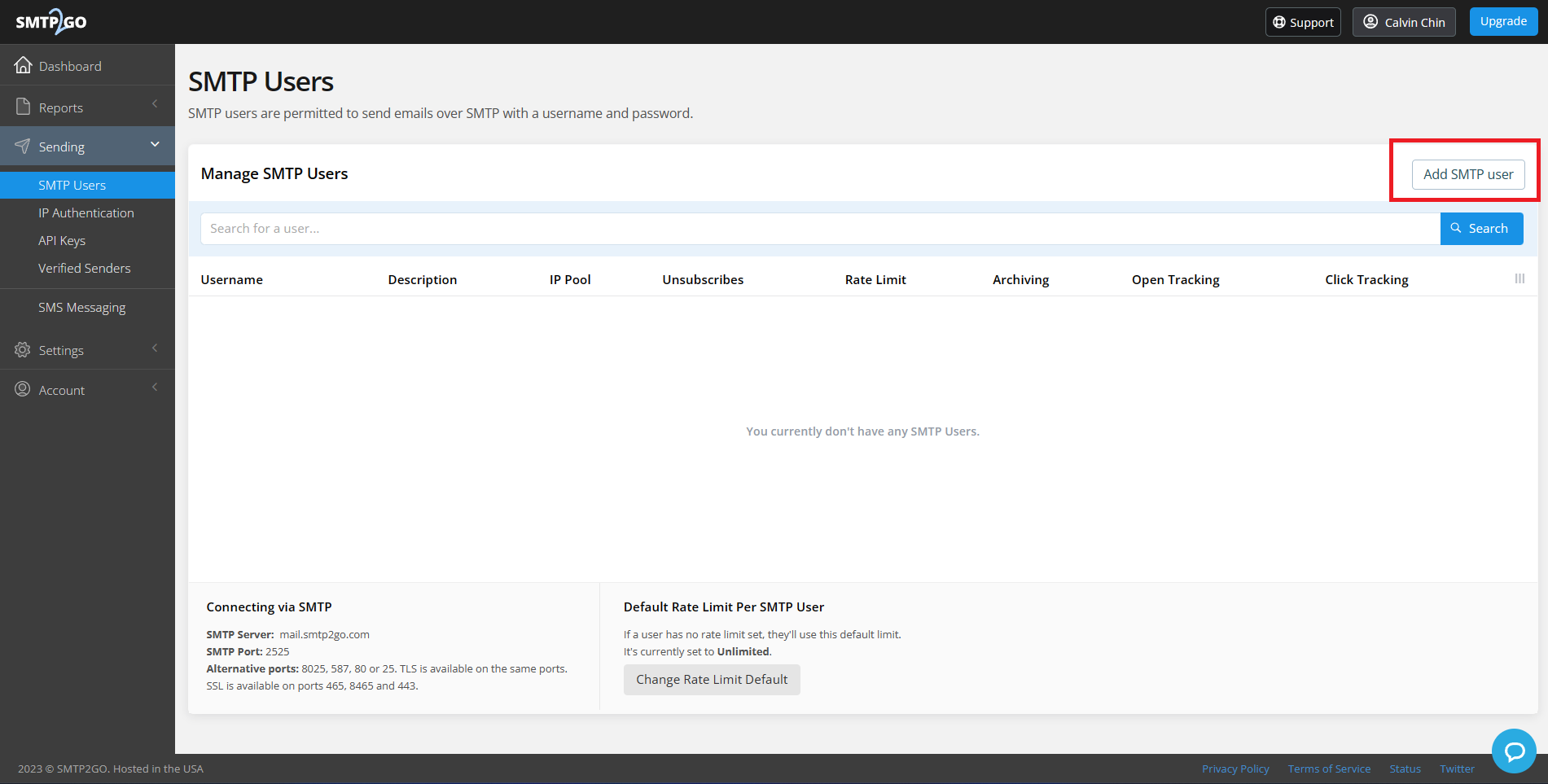Screen dimensions: 1548x784
Task: Open Verified Senders page
Action: coord(85,268)
